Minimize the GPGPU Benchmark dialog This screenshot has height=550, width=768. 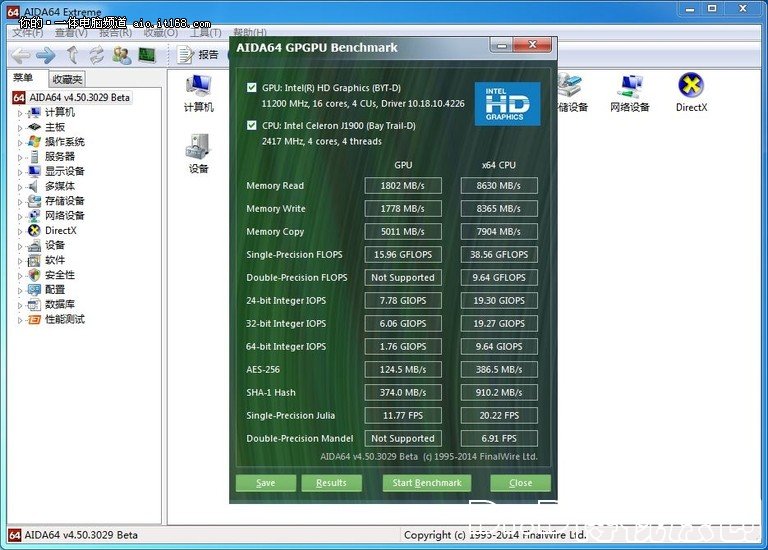pos(501,46)
